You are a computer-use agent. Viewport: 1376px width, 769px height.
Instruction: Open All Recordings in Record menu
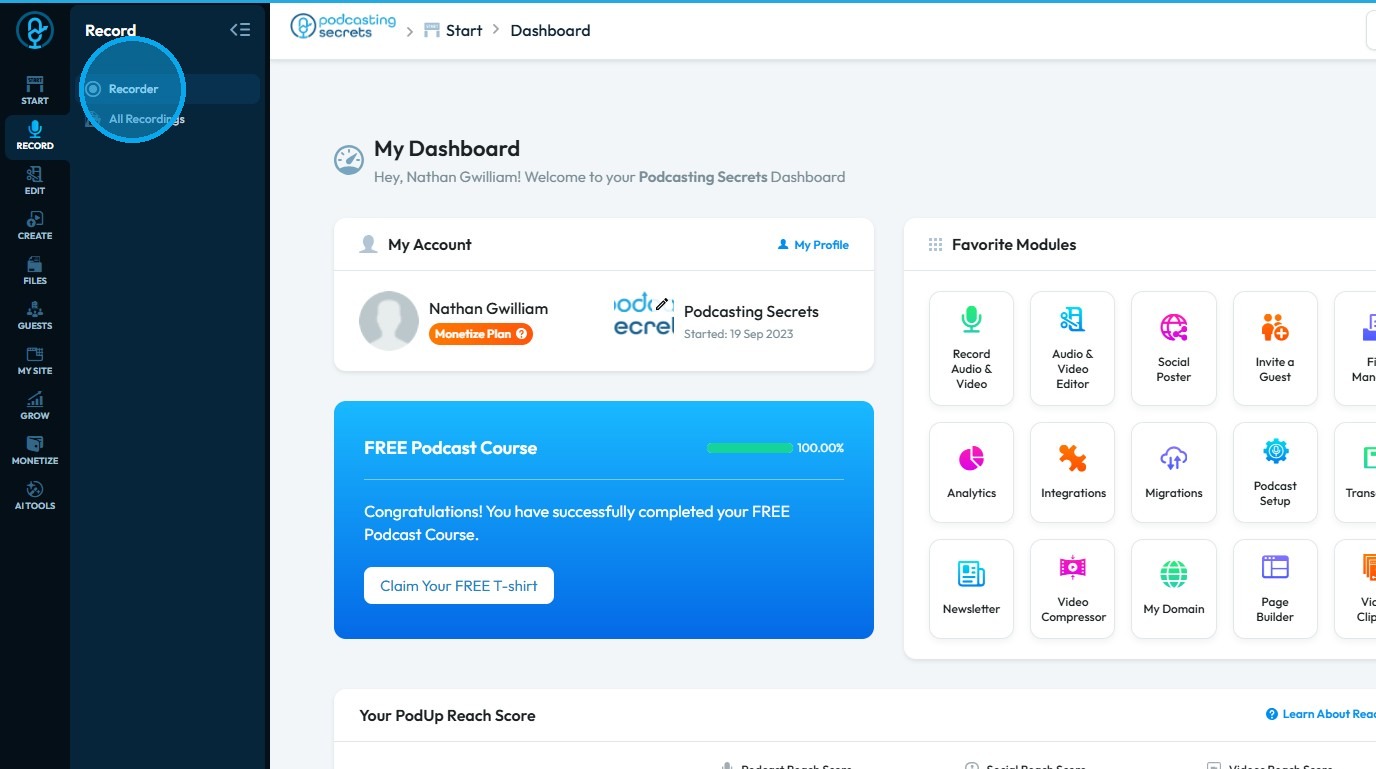coord(170,119)
